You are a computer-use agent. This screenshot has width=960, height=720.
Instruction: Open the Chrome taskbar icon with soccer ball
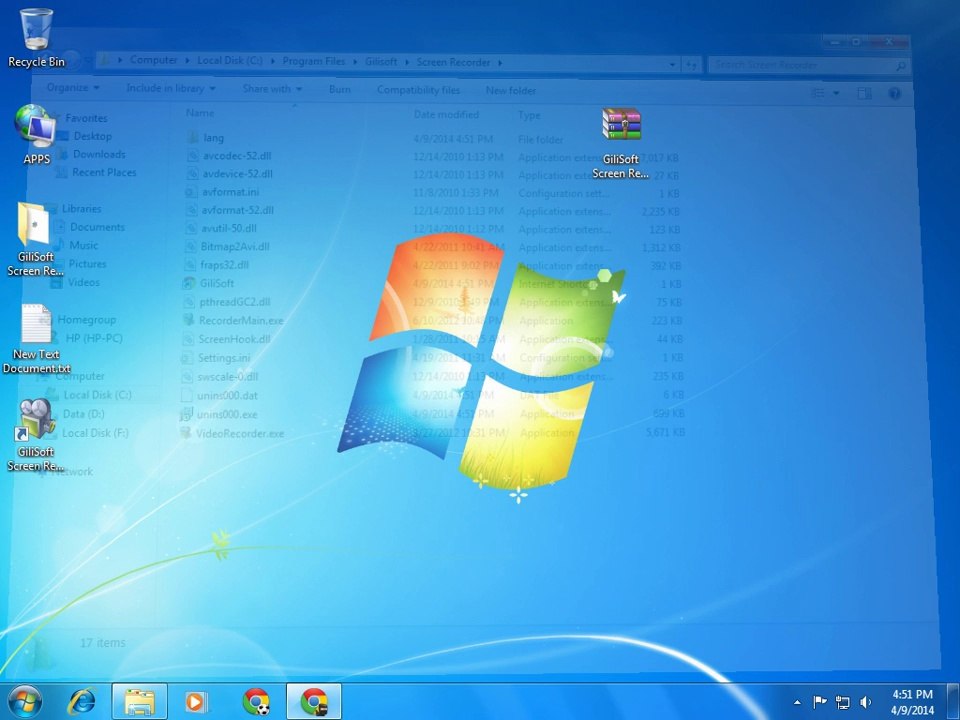click(x=256, y=701)
